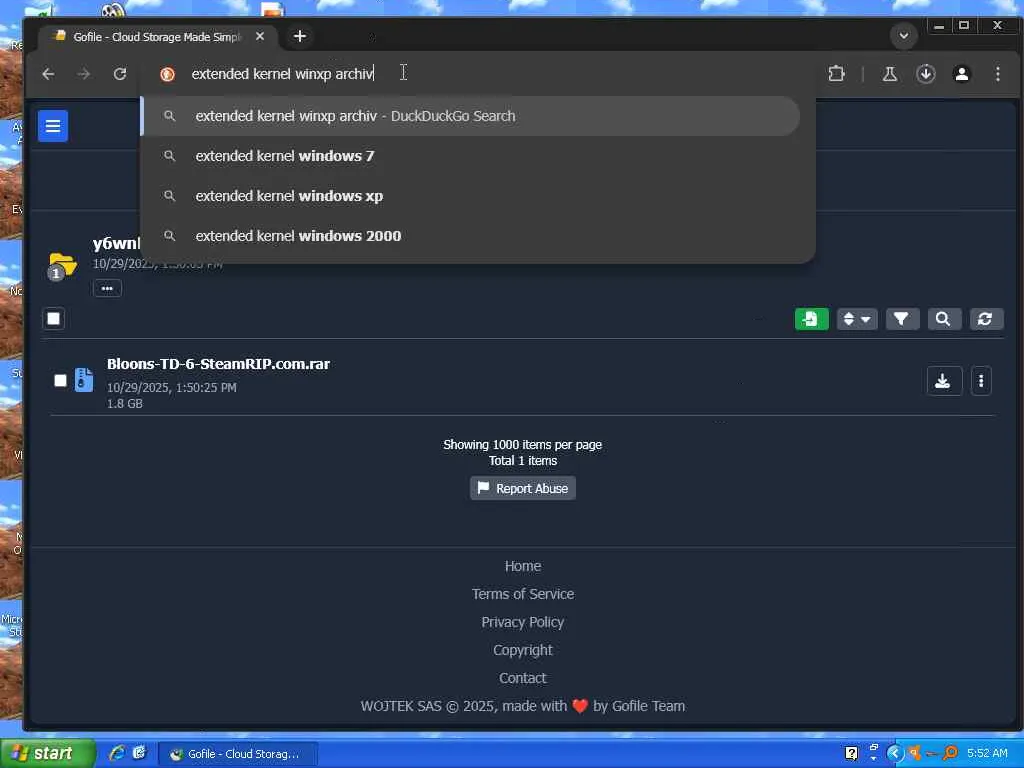Open the sort order dropdown
This screenshot has height=768, width=1024.
pos(857,319)
